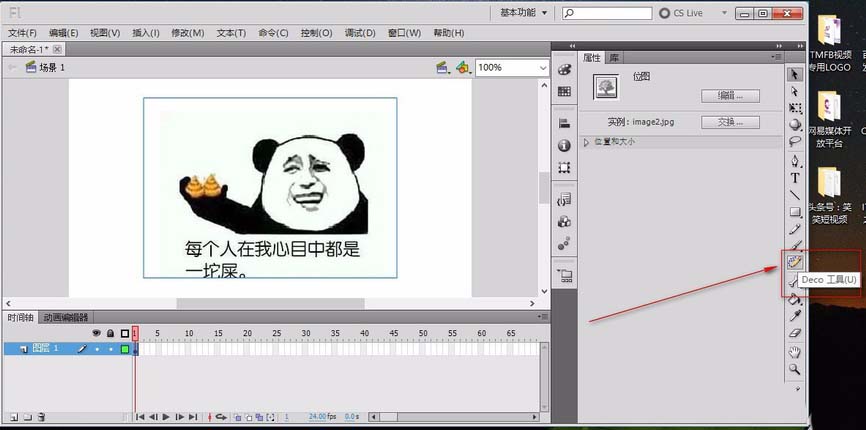The width and height of the screenshot is (866, 430).
Task: Select the Selection arrow tool
Action: point(794,75)
